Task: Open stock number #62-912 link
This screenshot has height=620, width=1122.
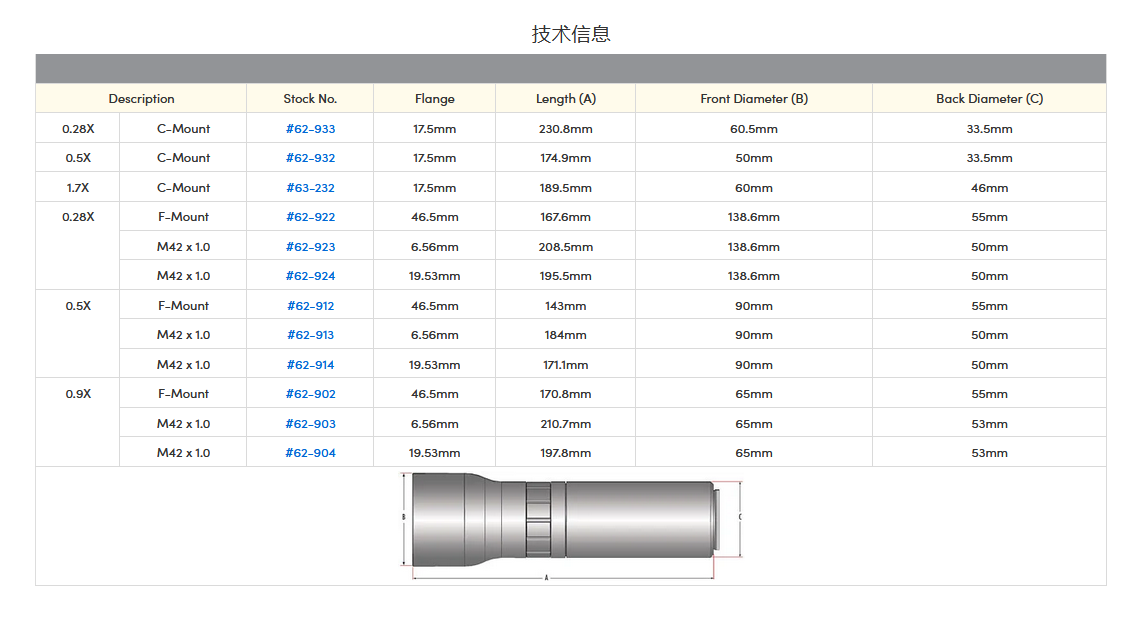Action: coord(311,306)
